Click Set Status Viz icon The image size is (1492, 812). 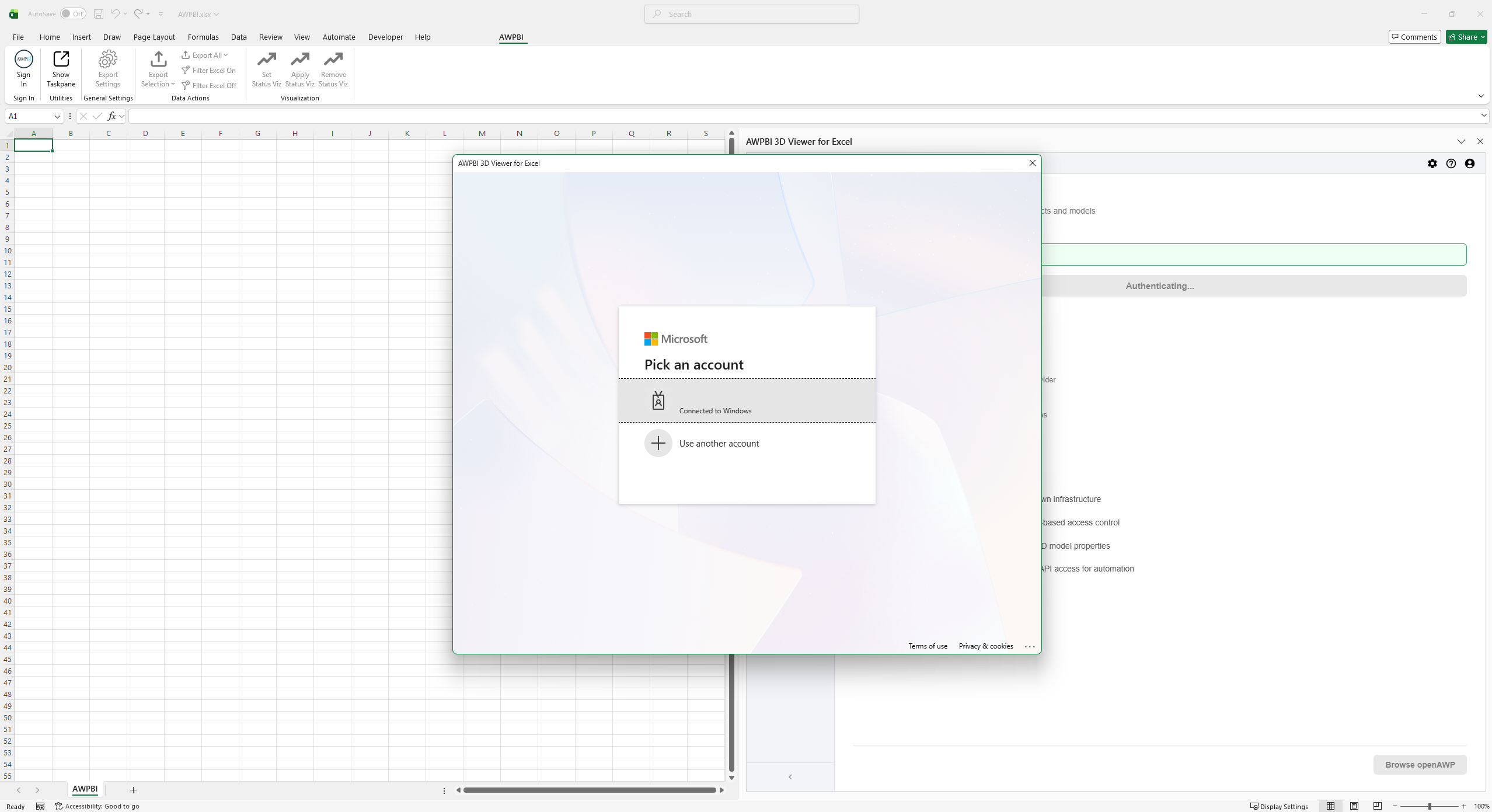(x=267, y=59)
